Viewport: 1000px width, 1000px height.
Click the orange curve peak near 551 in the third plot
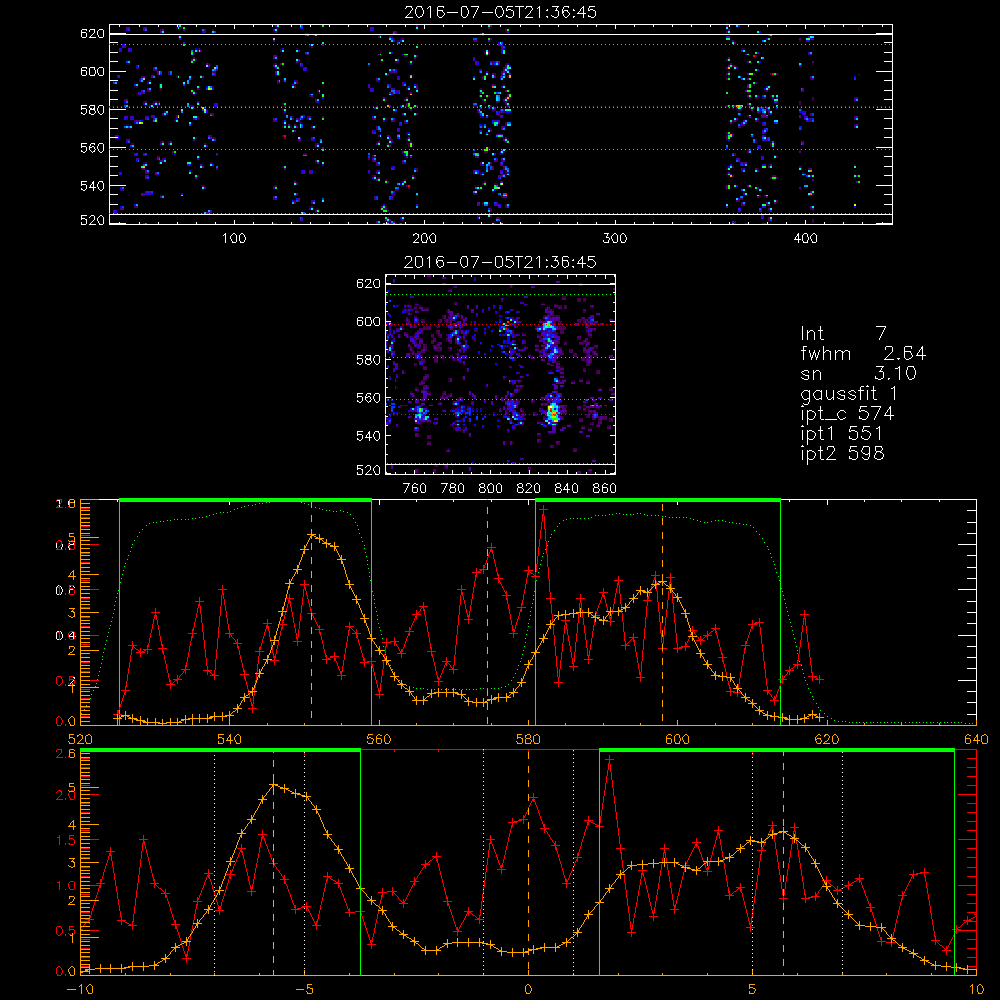311,534
